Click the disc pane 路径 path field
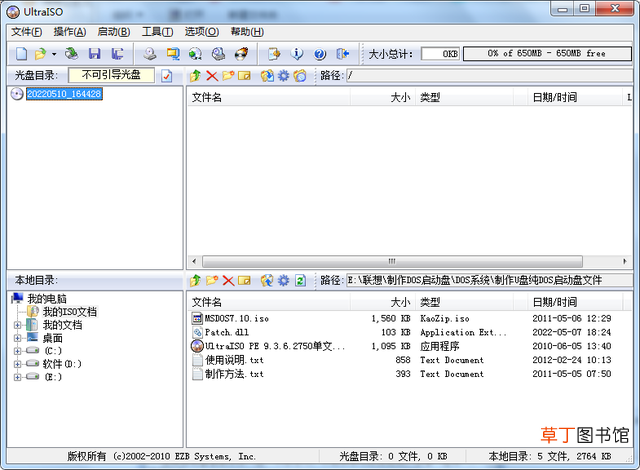The width and height of the screenshot is (640, 470). click(490, 75)
